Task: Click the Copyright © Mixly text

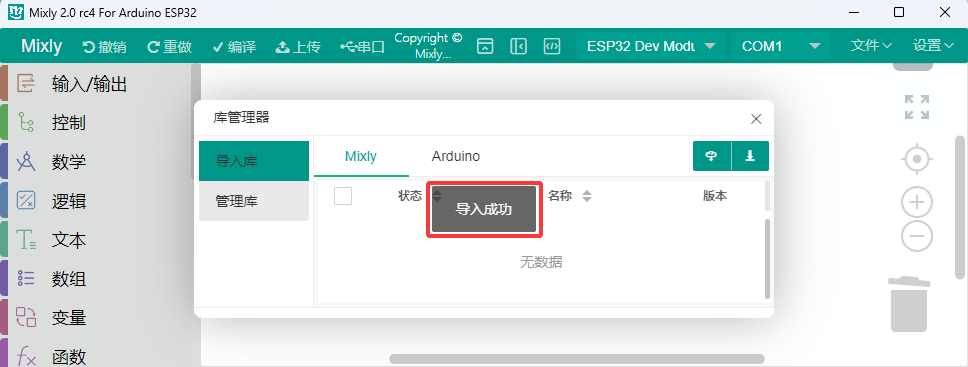Action: pos(428,46)
